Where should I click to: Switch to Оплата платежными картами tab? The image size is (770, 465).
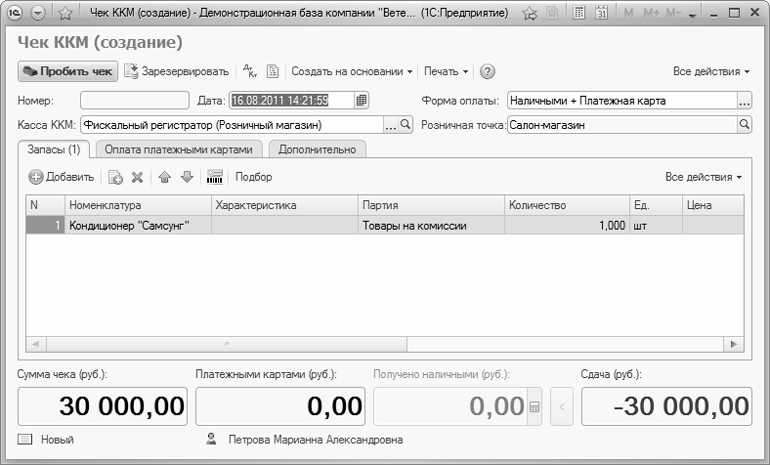(x=179, y=149)
